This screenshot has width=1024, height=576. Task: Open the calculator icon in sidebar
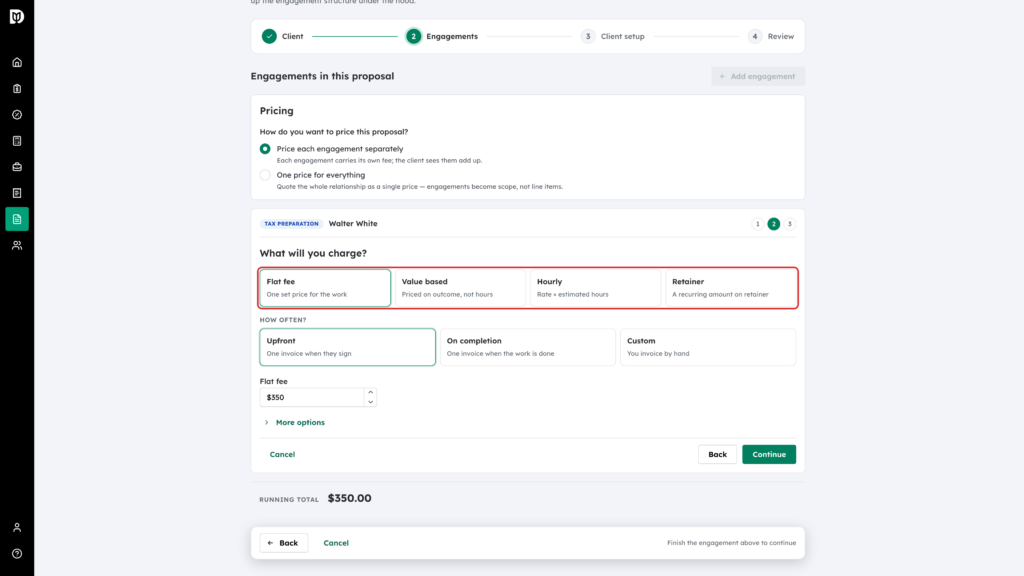tap(17, 141)
